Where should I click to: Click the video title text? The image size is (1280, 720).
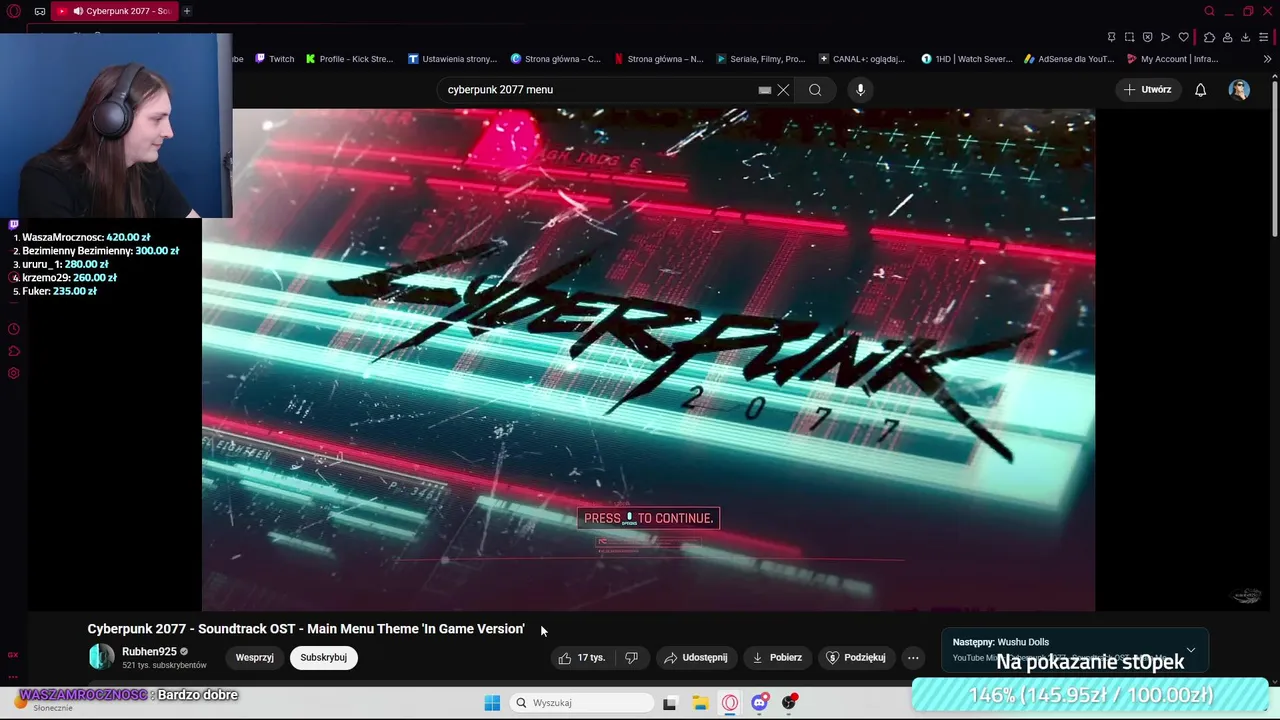[306, 629]
